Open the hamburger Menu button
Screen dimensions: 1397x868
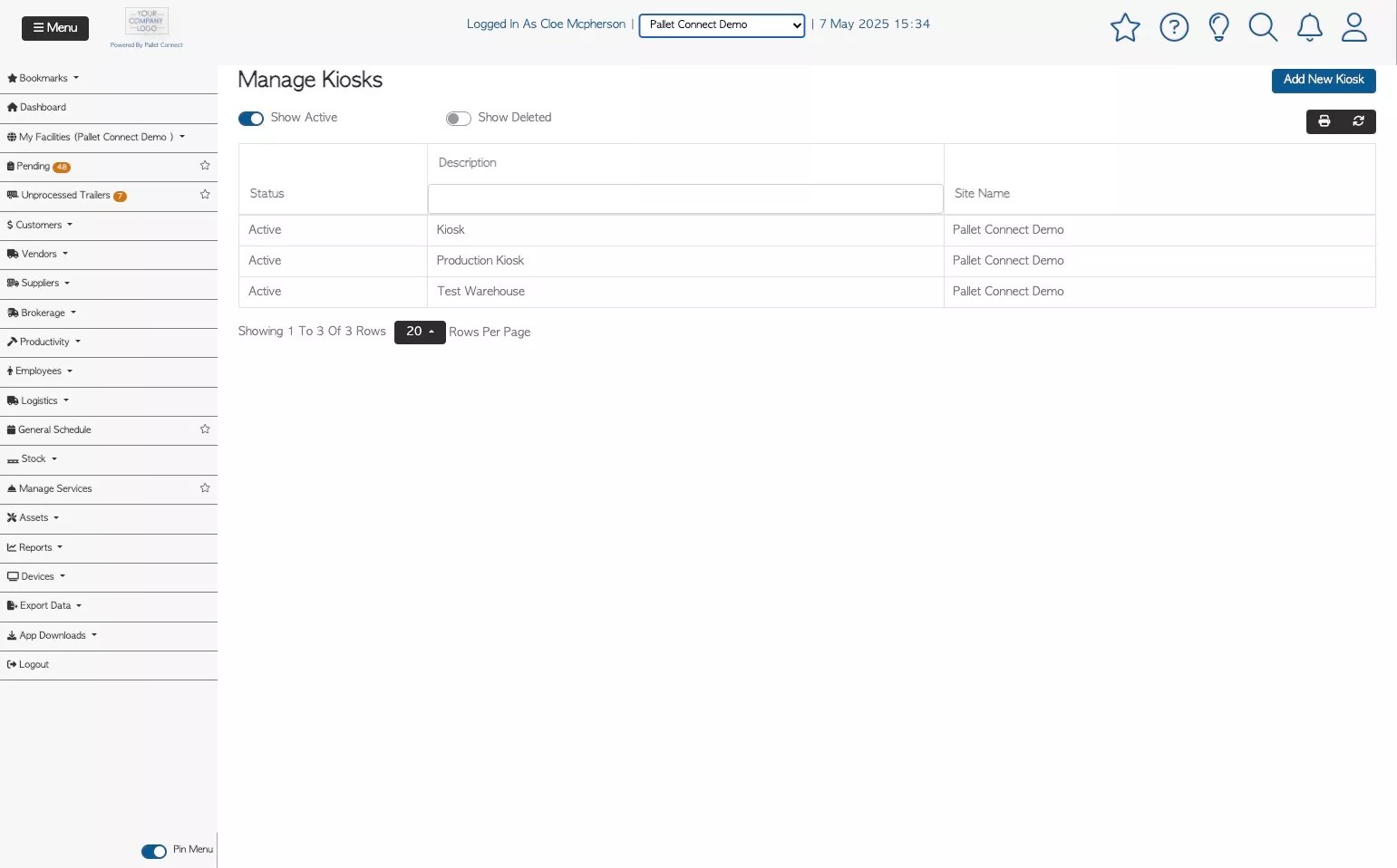point(54,28)
